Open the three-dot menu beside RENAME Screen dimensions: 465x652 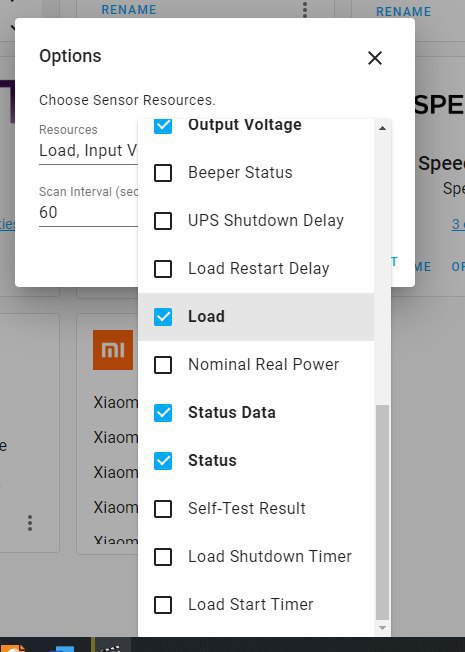tap(305, 10)
